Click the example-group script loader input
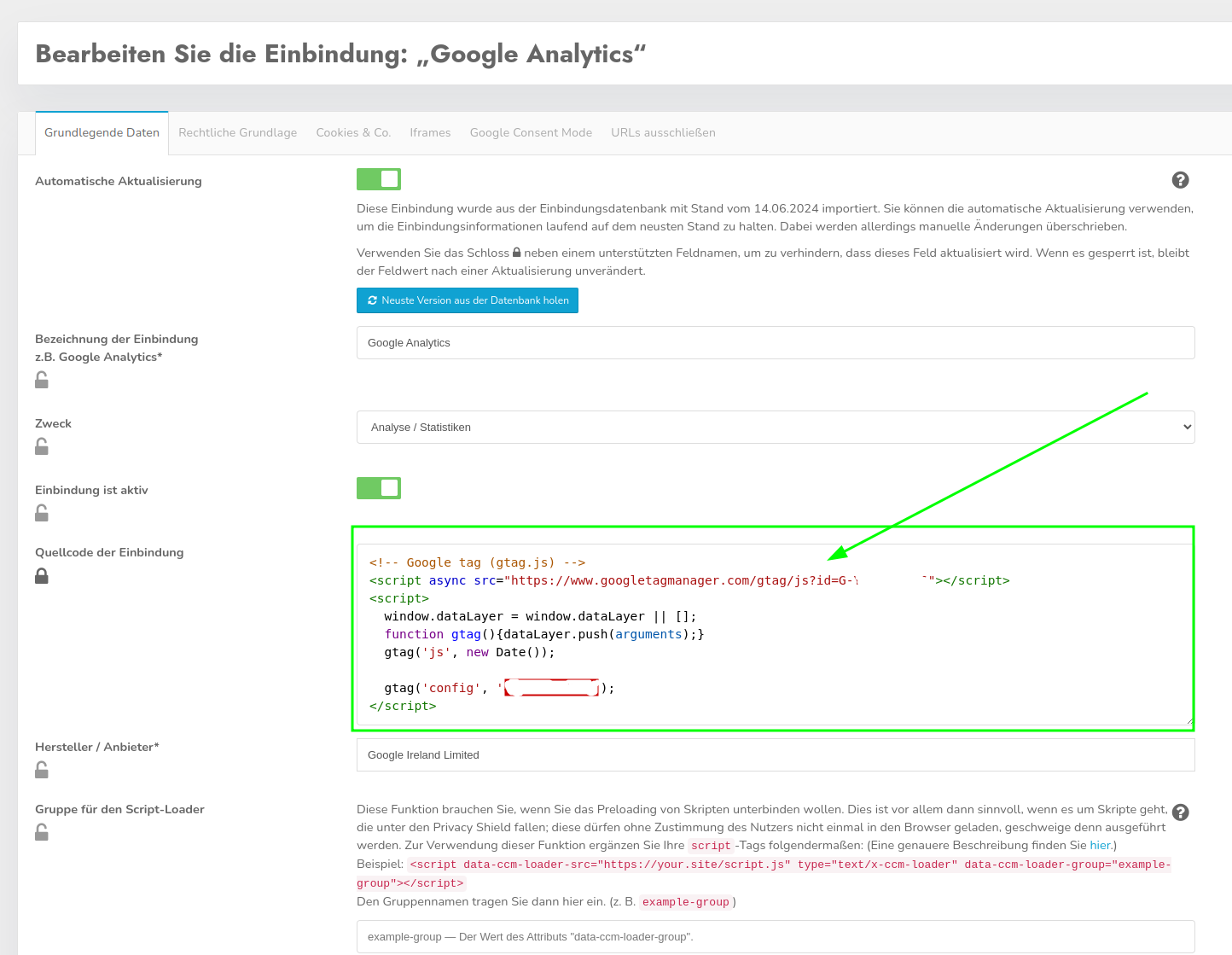Image resolution: width=1232 pixels, height=955 pixels. (x=775, y=937)
